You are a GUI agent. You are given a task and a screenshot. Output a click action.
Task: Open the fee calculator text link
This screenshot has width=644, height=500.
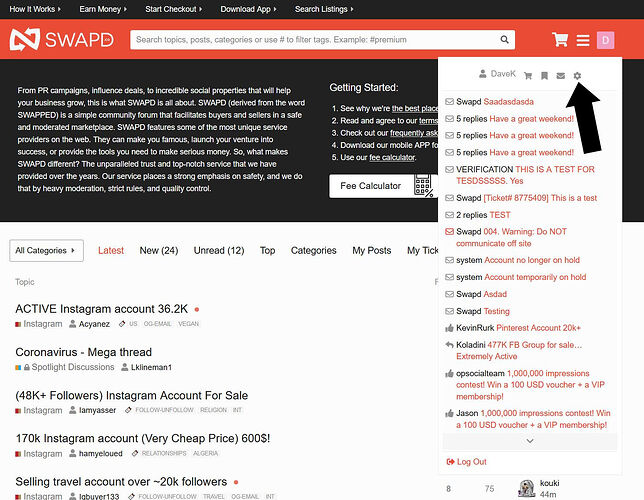tap(392, 157)
